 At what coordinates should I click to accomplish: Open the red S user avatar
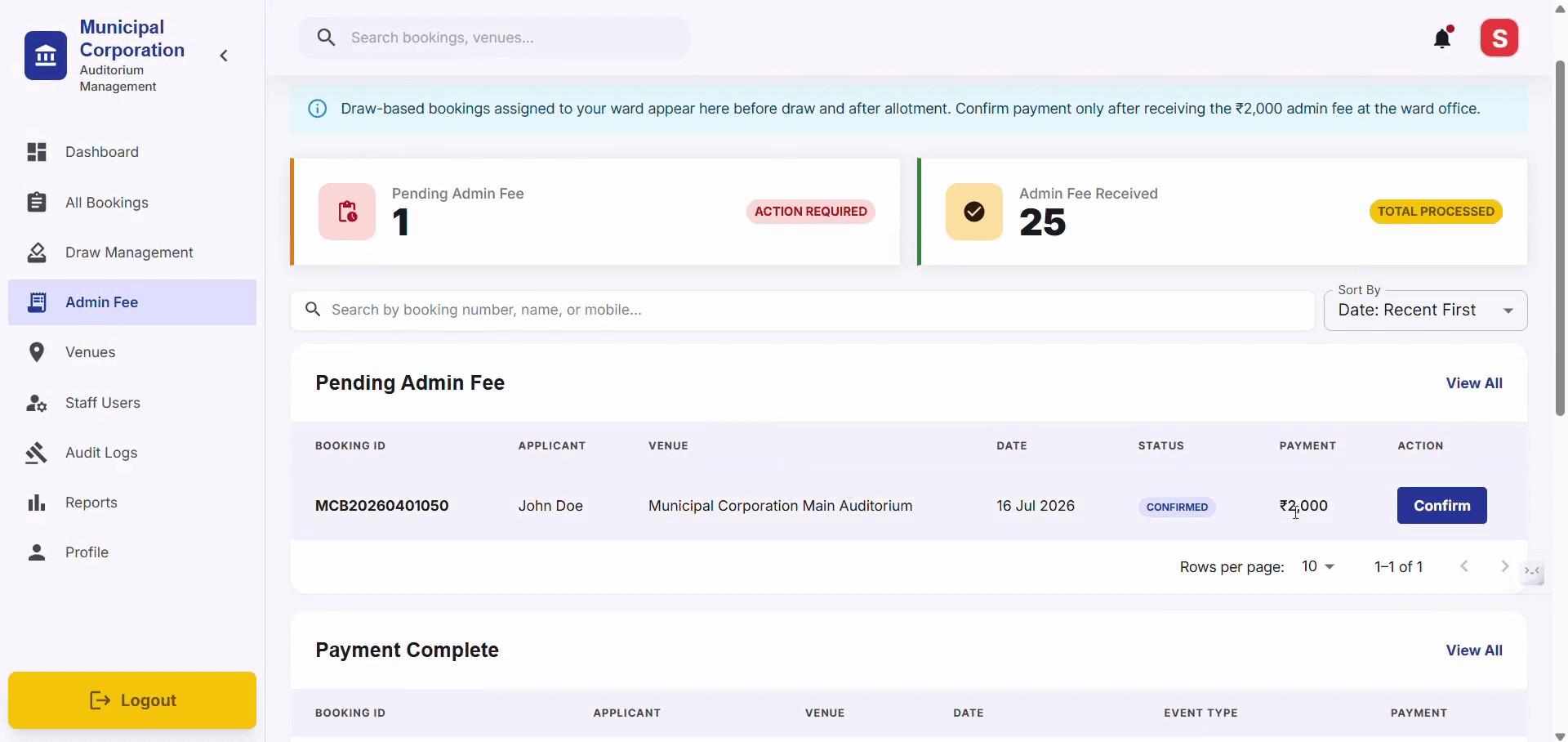[1499, 38]
